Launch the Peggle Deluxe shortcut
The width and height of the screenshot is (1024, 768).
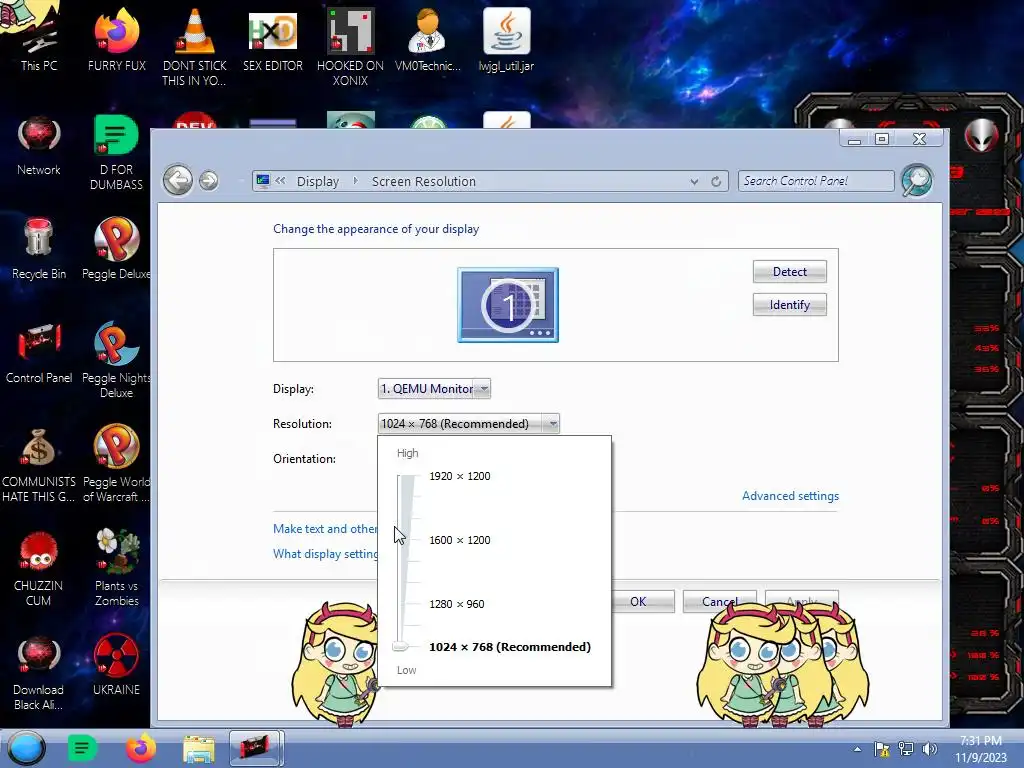[116, 248]
